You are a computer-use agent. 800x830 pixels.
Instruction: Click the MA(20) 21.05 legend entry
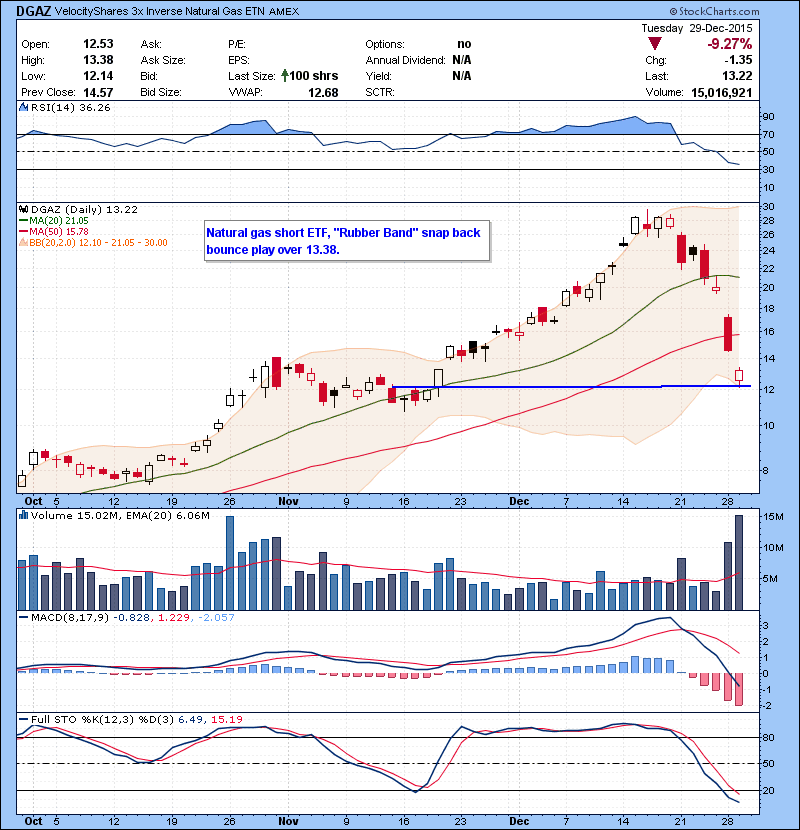pos(59,221)
